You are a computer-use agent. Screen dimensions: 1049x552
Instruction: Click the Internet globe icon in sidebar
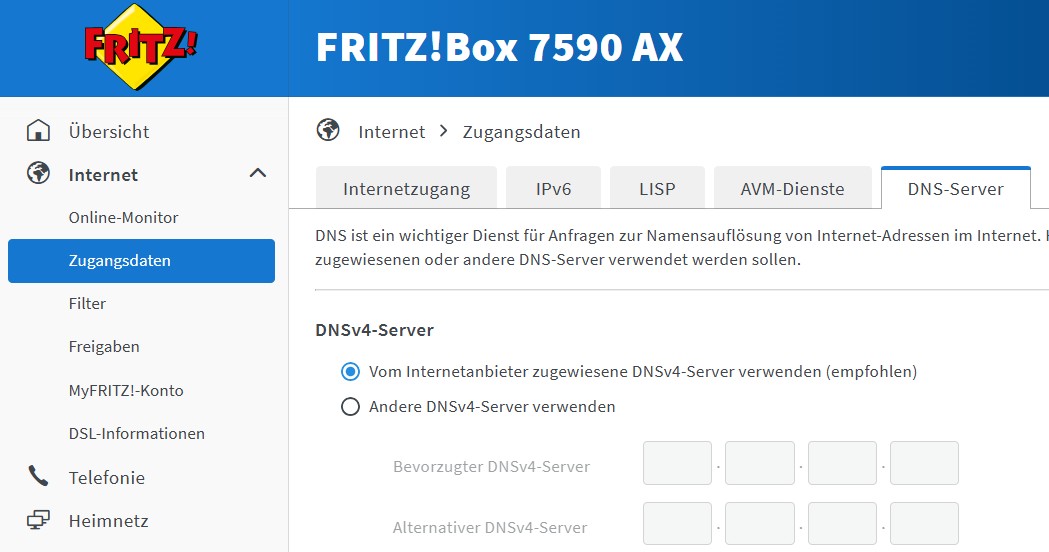(38, 173)
